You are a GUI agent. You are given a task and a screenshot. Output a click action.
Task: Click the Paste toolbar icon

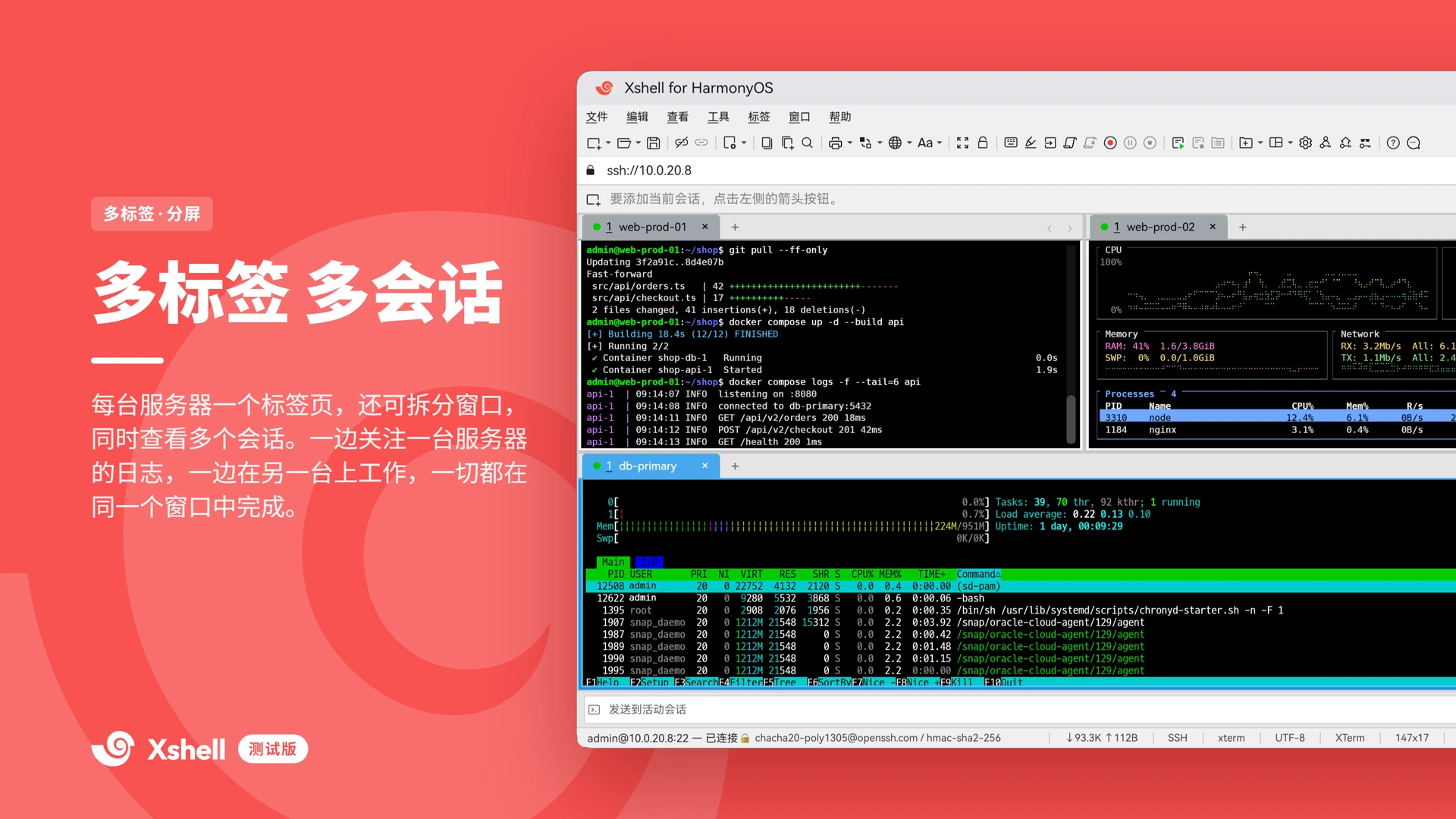pyautogui.click(x=787, y=143)
